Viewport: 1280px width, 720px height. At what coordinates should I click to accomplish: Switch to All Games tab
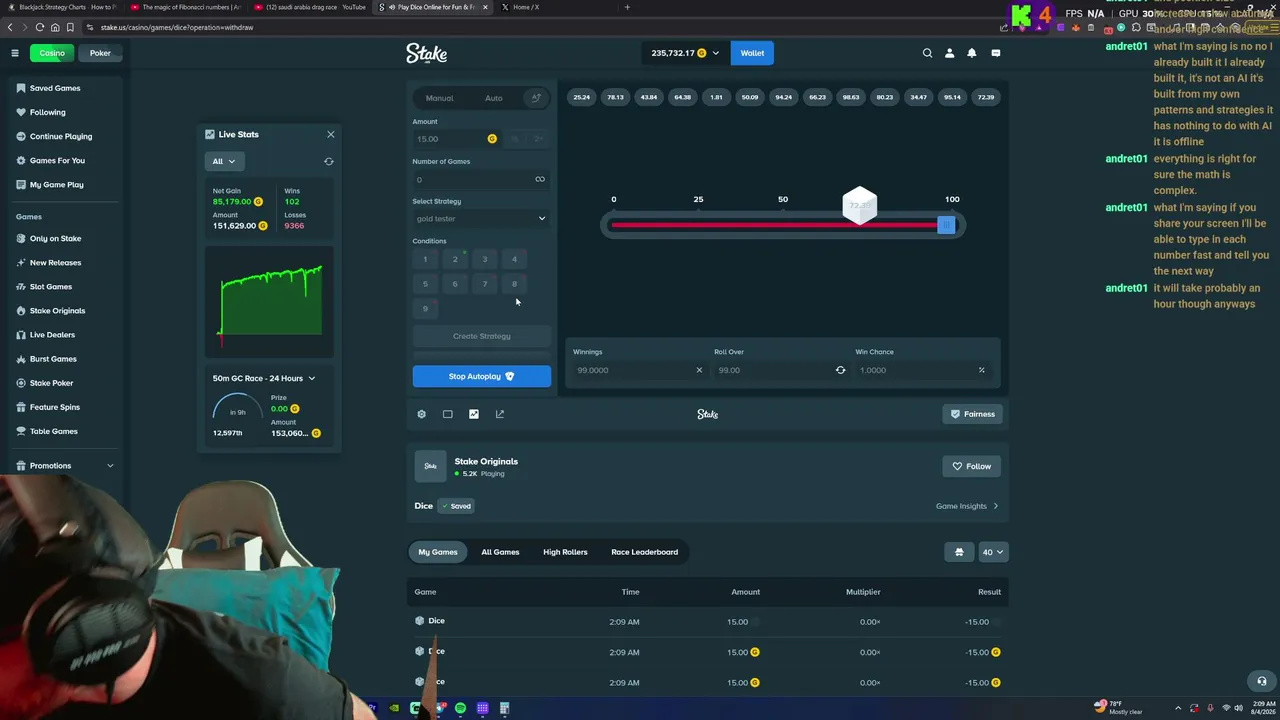[x=500, y=552]
